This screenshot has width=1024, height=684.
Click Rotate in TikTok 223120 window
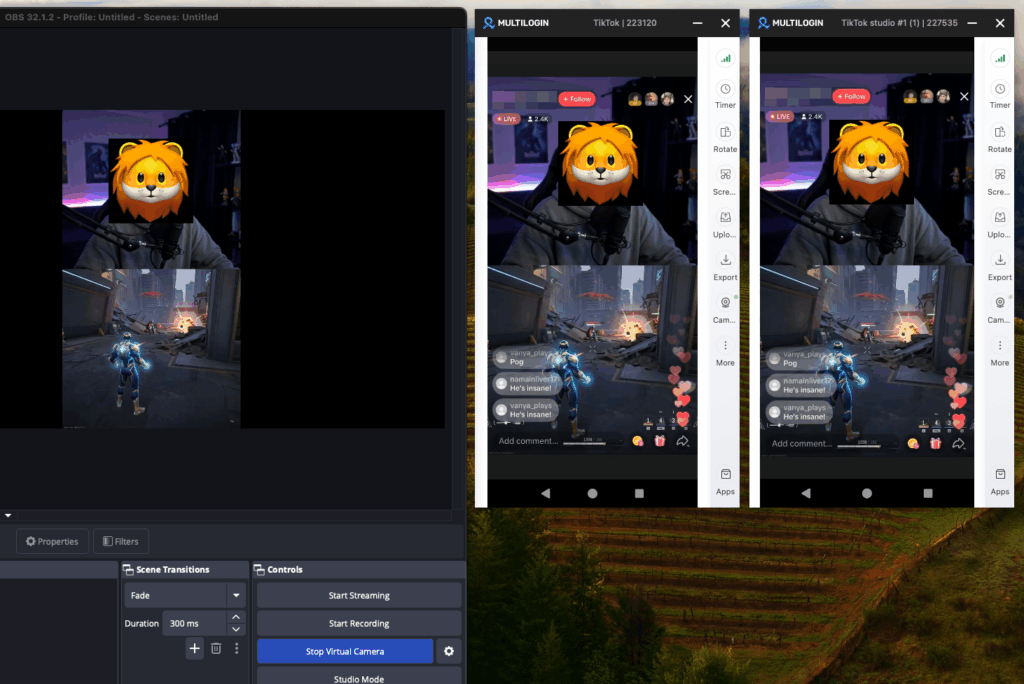click(725, 138)
